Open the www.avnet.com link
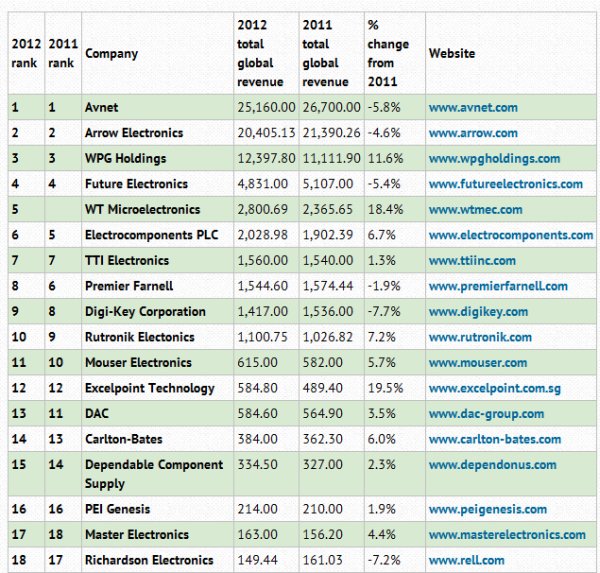 click(473, 108)
